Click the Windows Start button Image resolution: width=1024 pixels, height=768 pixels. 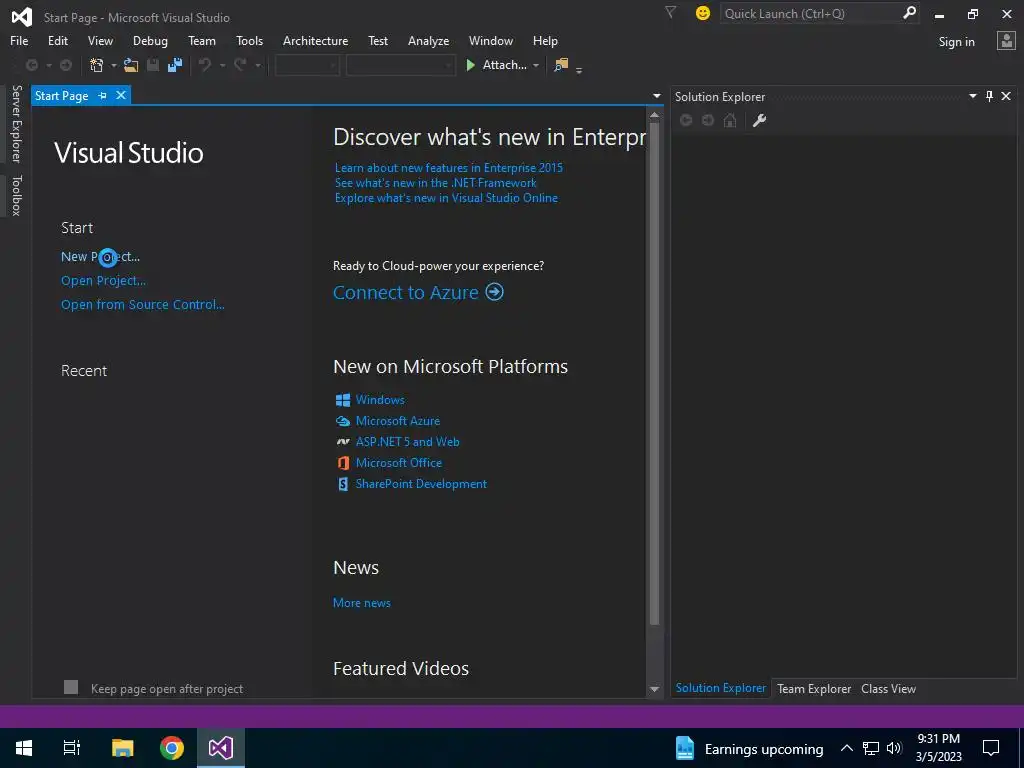pyautogui.click(x=24, y=748)
